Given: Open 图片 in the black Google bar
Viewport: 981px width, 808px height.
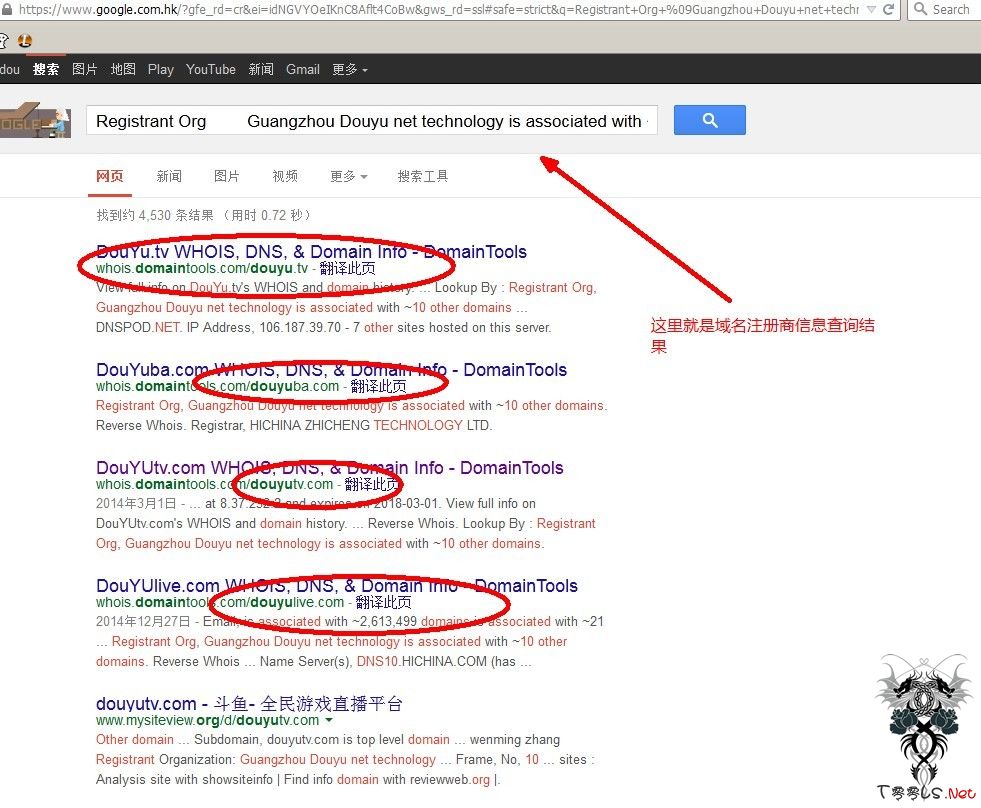Looking at the screenshot, I should [84, 69].
